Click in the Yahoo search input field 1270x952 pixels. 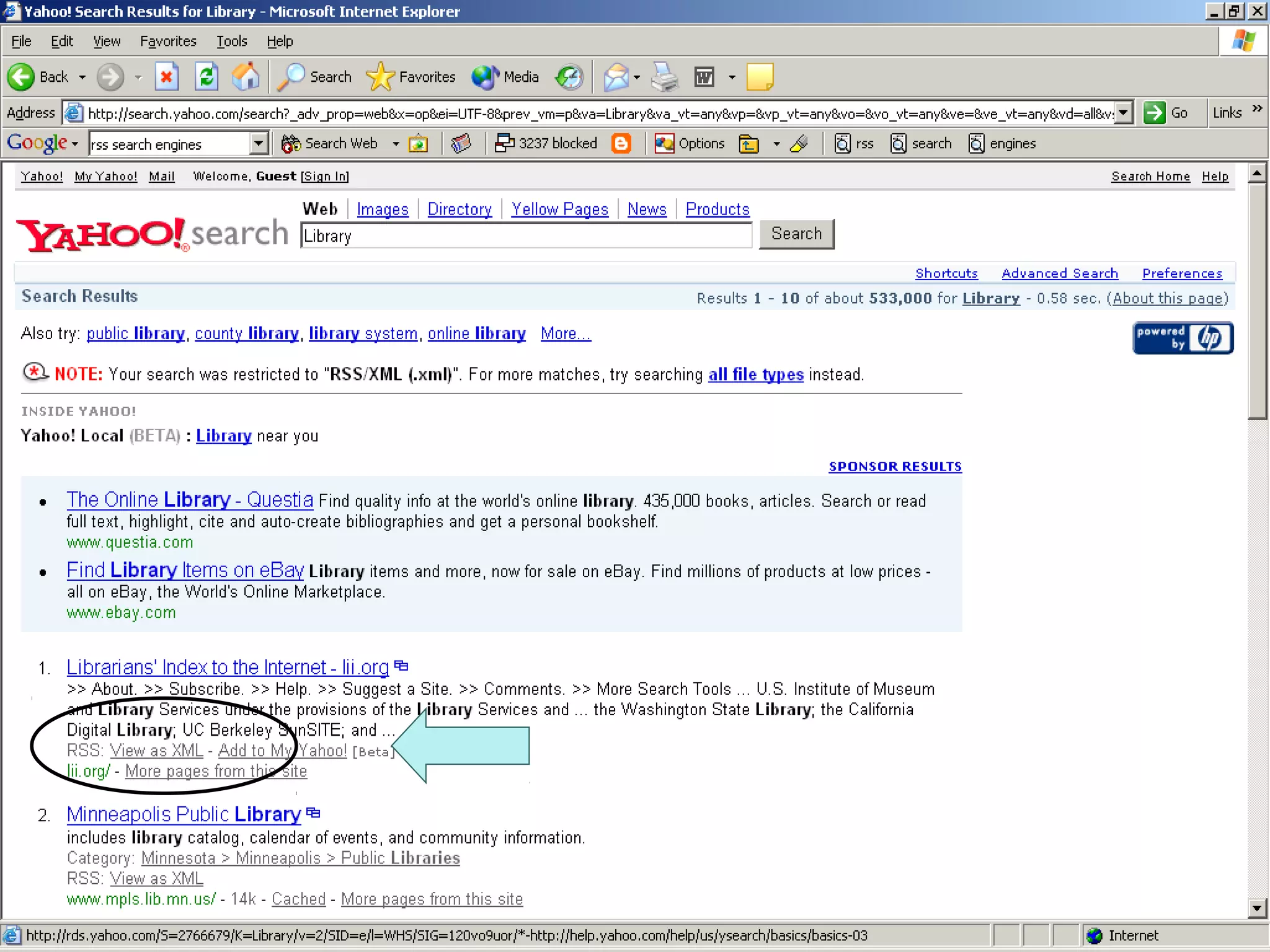(x=526, y=236)
